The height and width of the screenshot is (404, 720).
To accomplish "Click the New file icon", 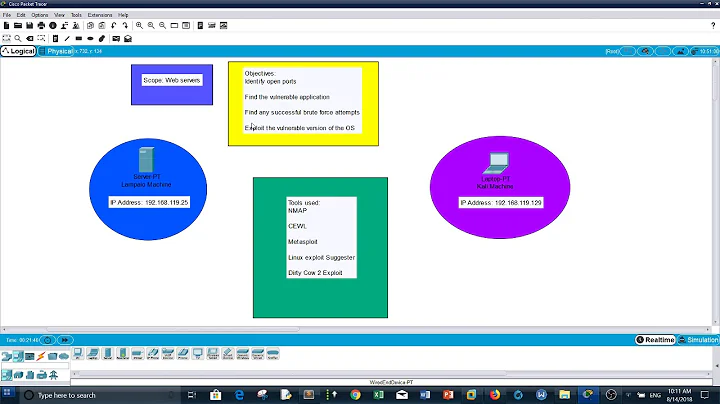I will coord(6,26).
